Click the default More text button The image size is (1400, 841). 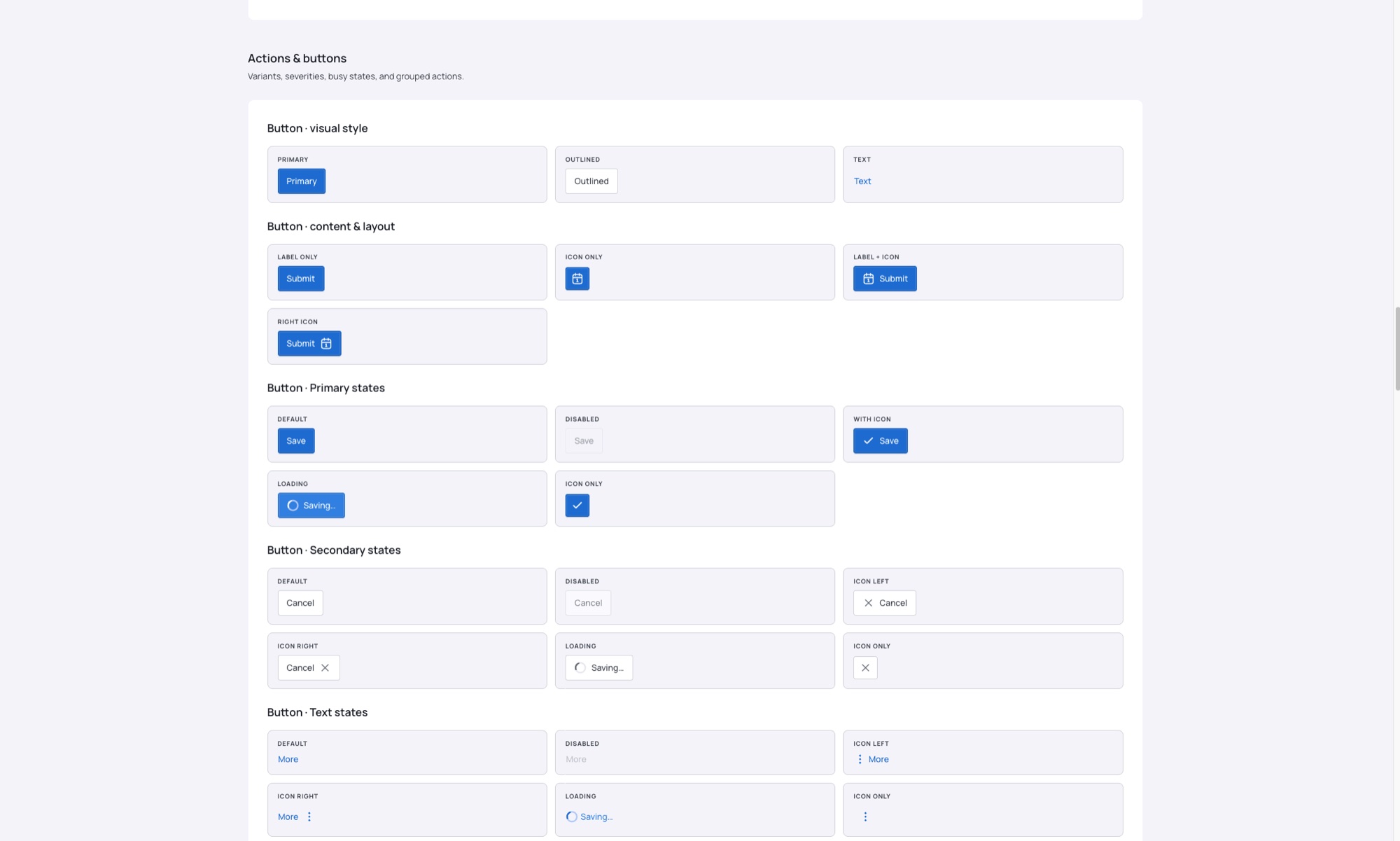coord(288,759)
